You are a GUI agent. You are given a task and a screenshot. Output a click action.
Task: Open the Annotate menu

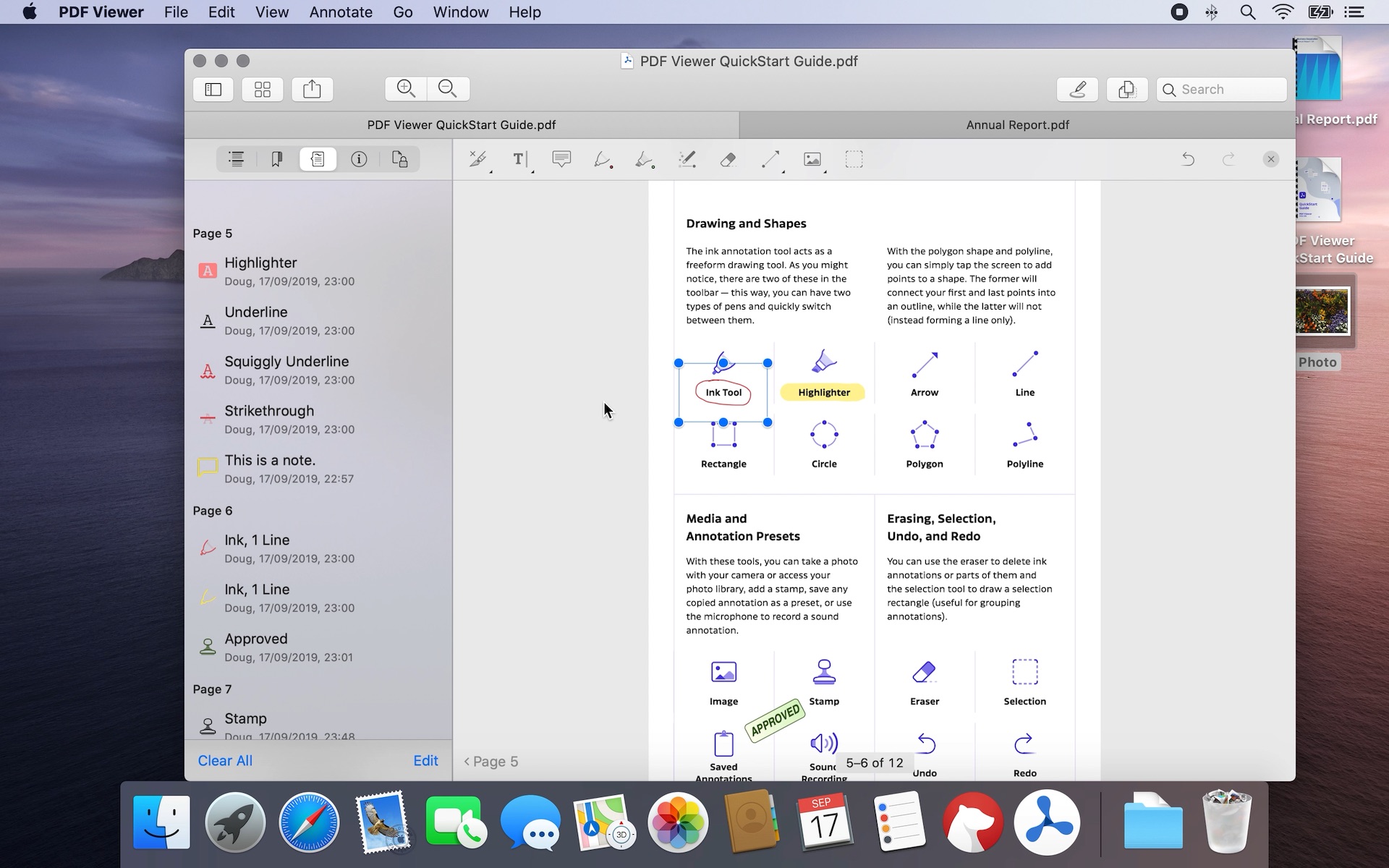340,12
